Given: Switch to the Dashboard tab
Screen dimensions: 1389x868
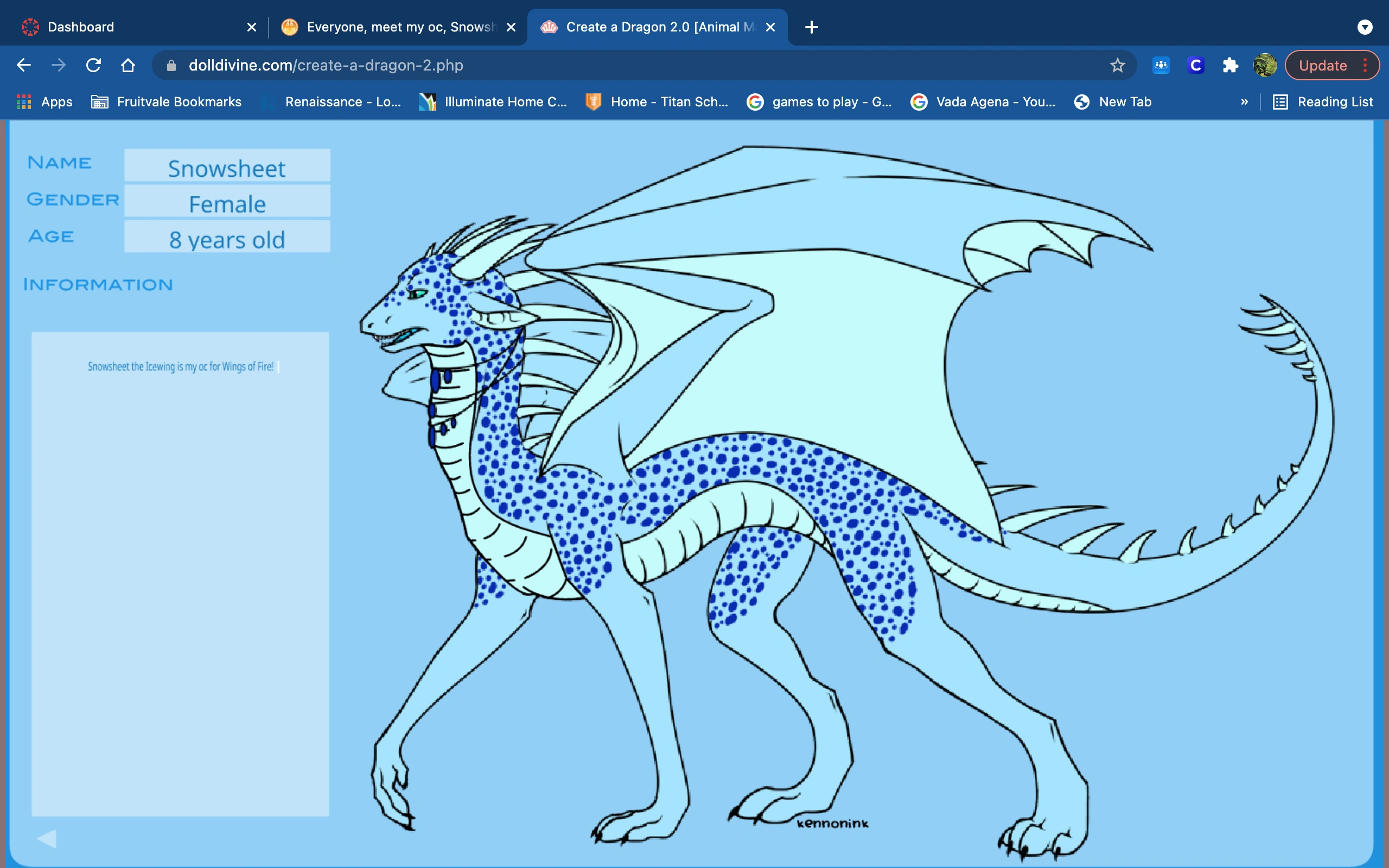Looking at the screenshot, I should (115, 27).
